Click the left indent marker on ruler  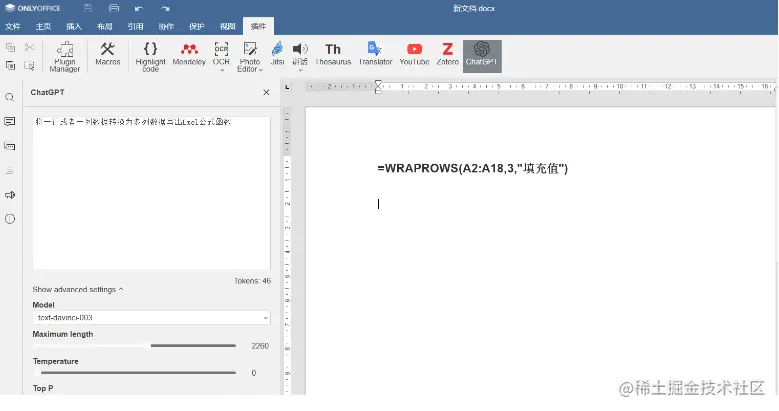point(378,89)
